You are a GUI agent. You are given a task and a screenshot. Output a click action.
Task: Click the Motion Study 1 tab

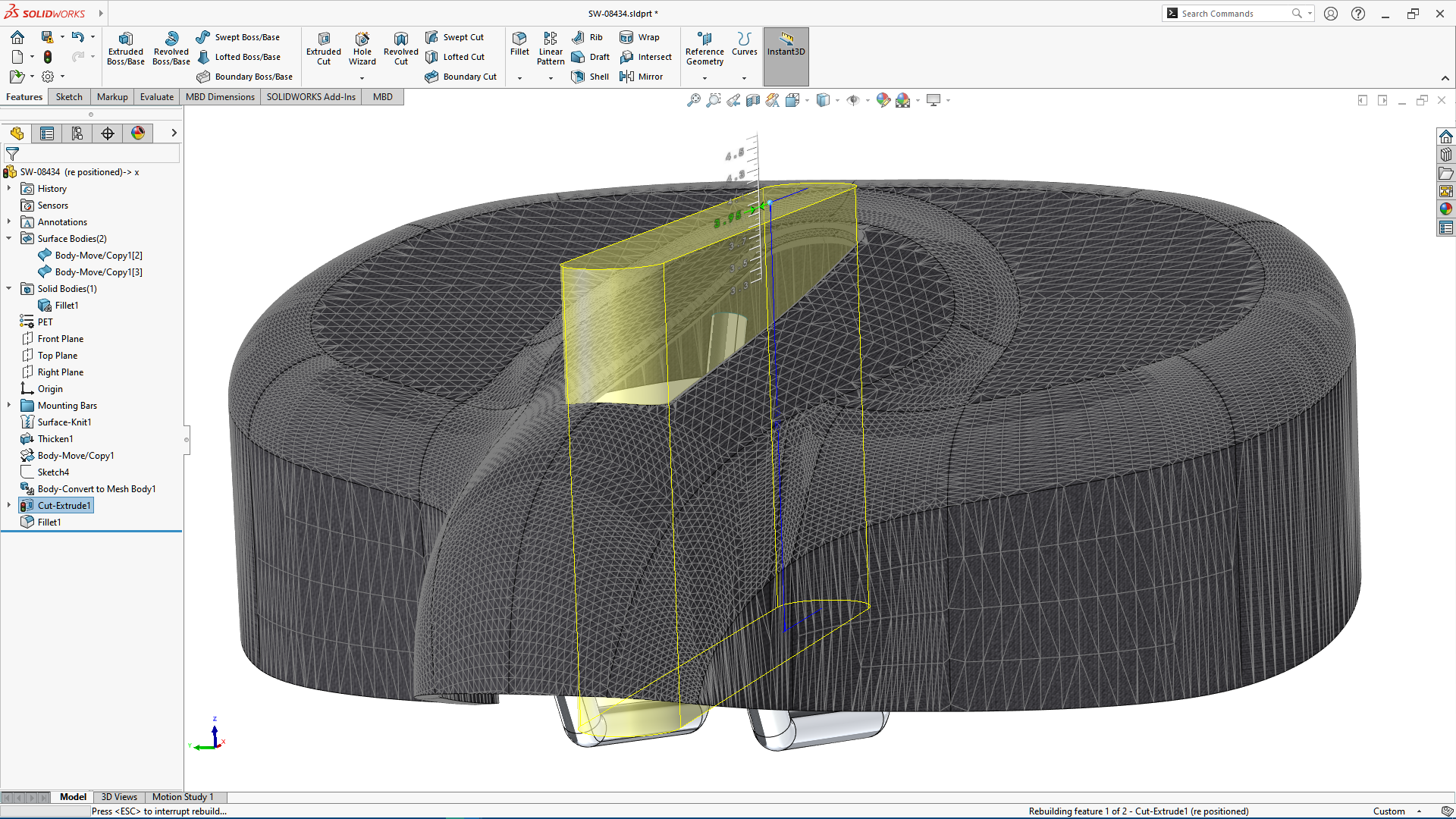182,797
